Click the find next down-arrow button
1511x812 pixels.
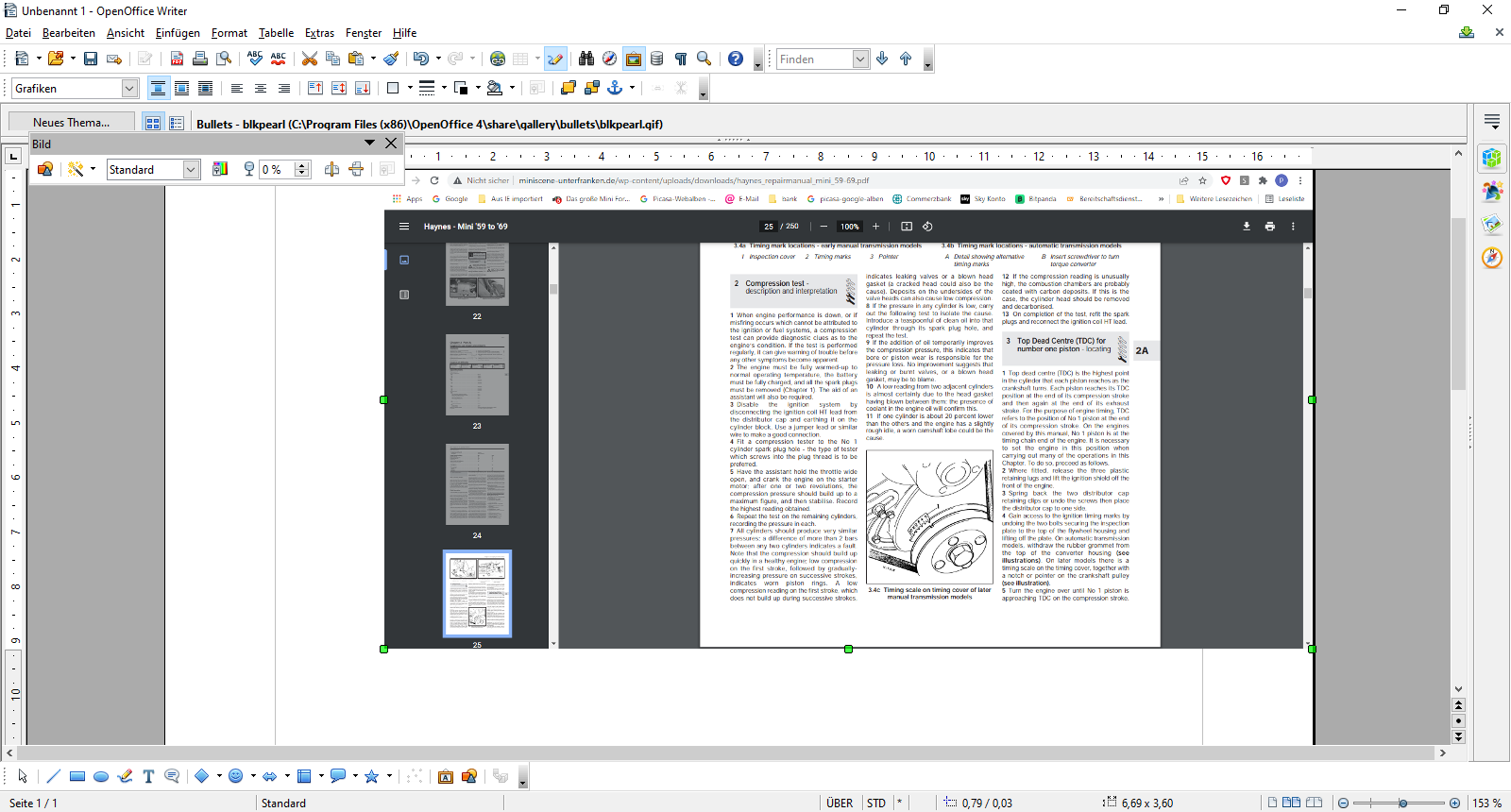pyautogui.click(x=882, y=59)
